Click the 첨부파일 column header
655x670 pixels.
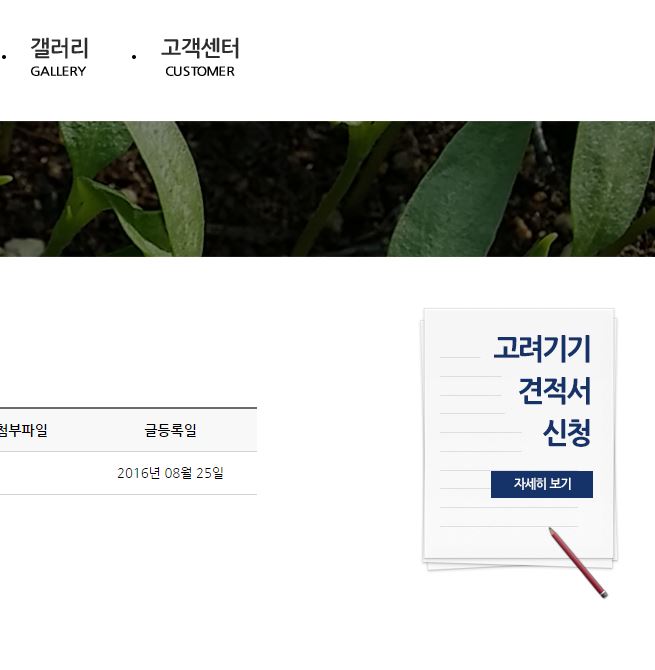pos(23,430)
